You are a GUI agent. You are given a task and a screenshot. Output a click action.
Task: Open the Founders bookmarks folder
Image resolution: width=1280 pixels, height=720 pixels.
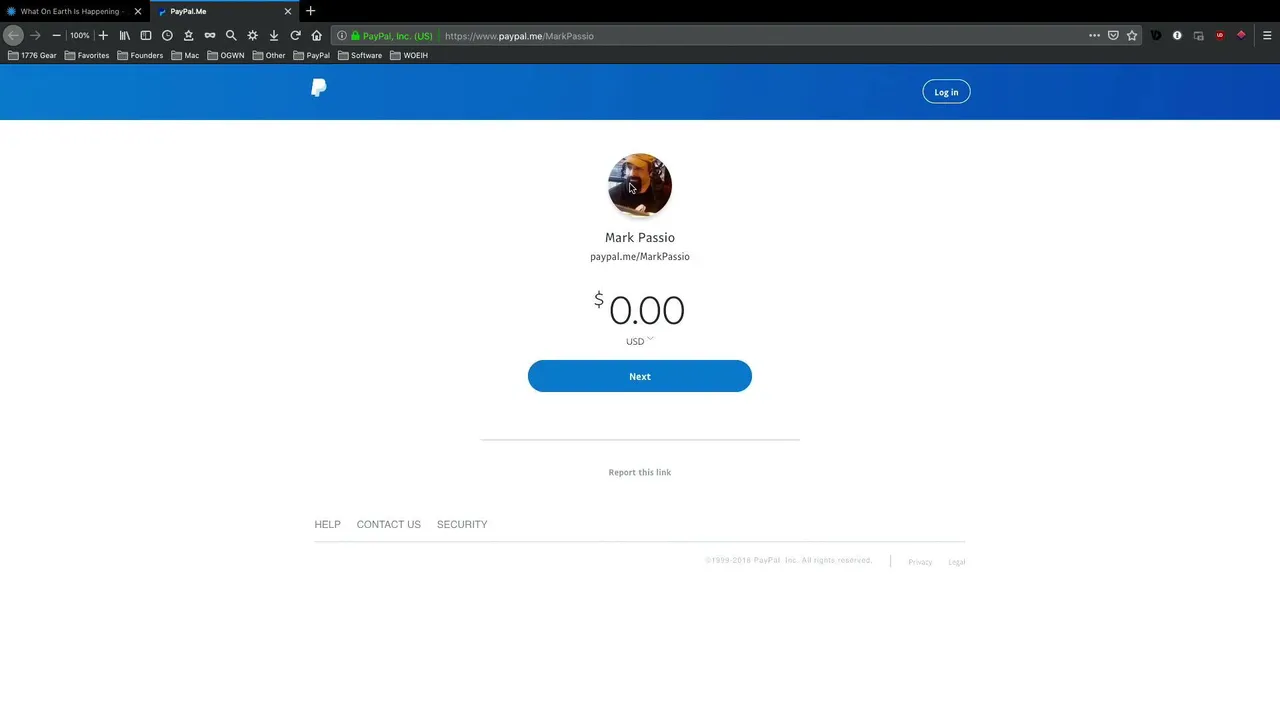pos(140,55)
